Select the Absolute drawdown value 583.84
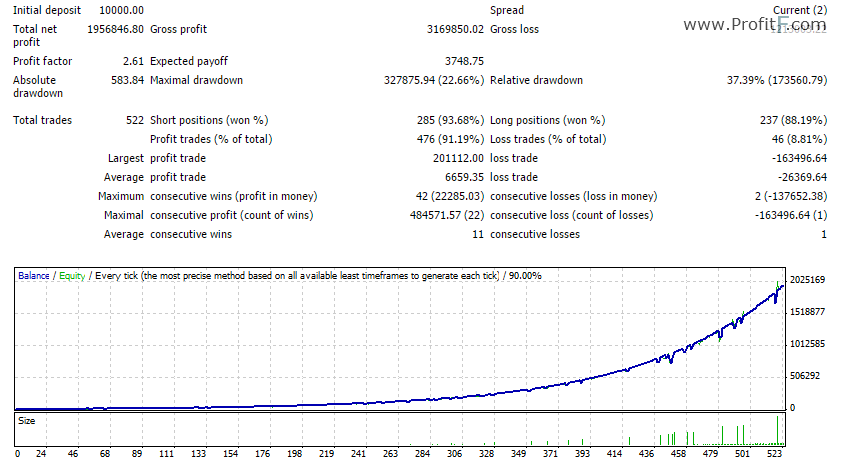This screenshot has height=472, width=846. click(127, 80)
